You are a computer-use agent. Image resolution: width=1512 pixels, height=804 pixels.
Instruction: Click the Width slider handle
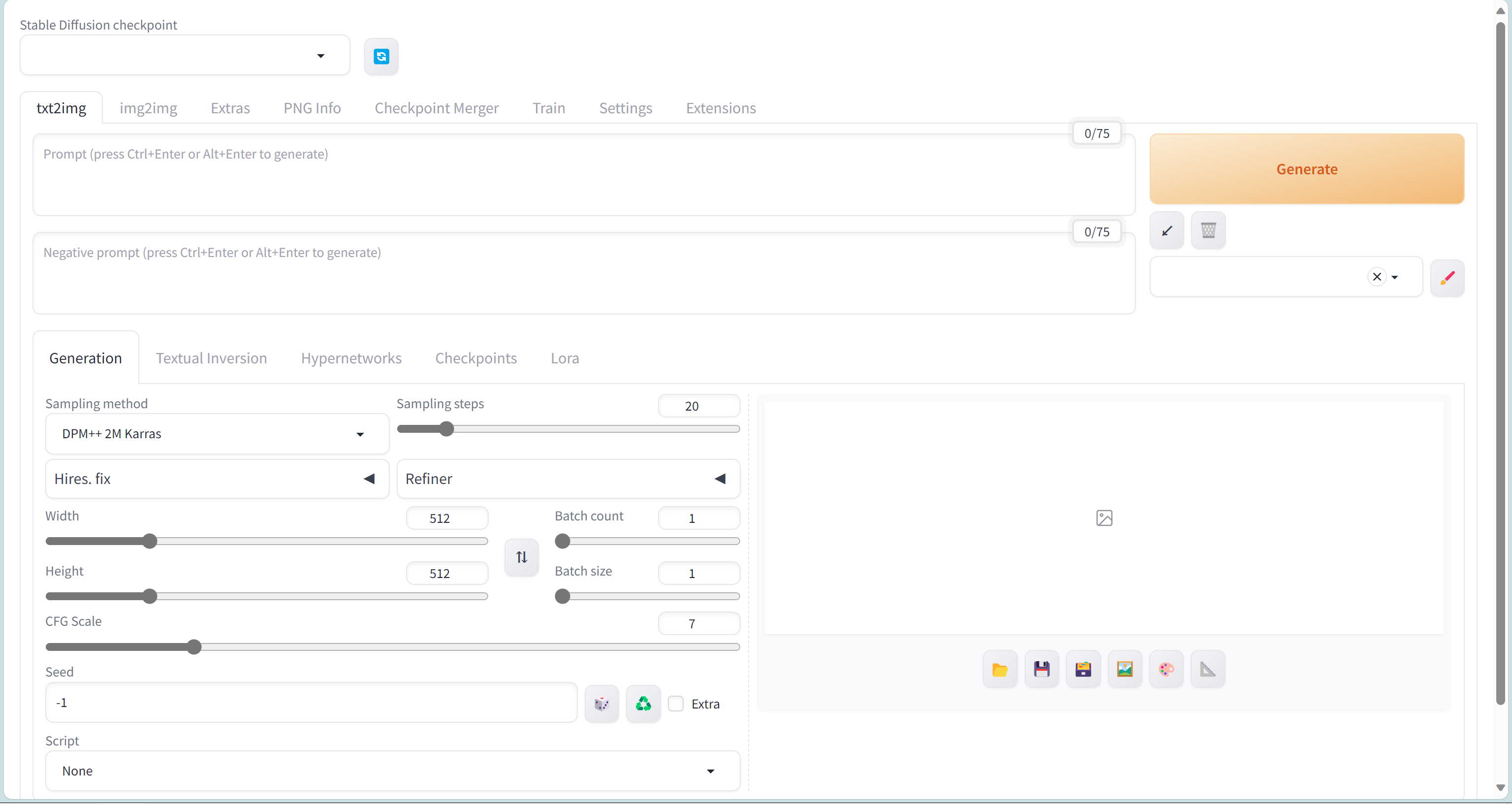[150, 542]
